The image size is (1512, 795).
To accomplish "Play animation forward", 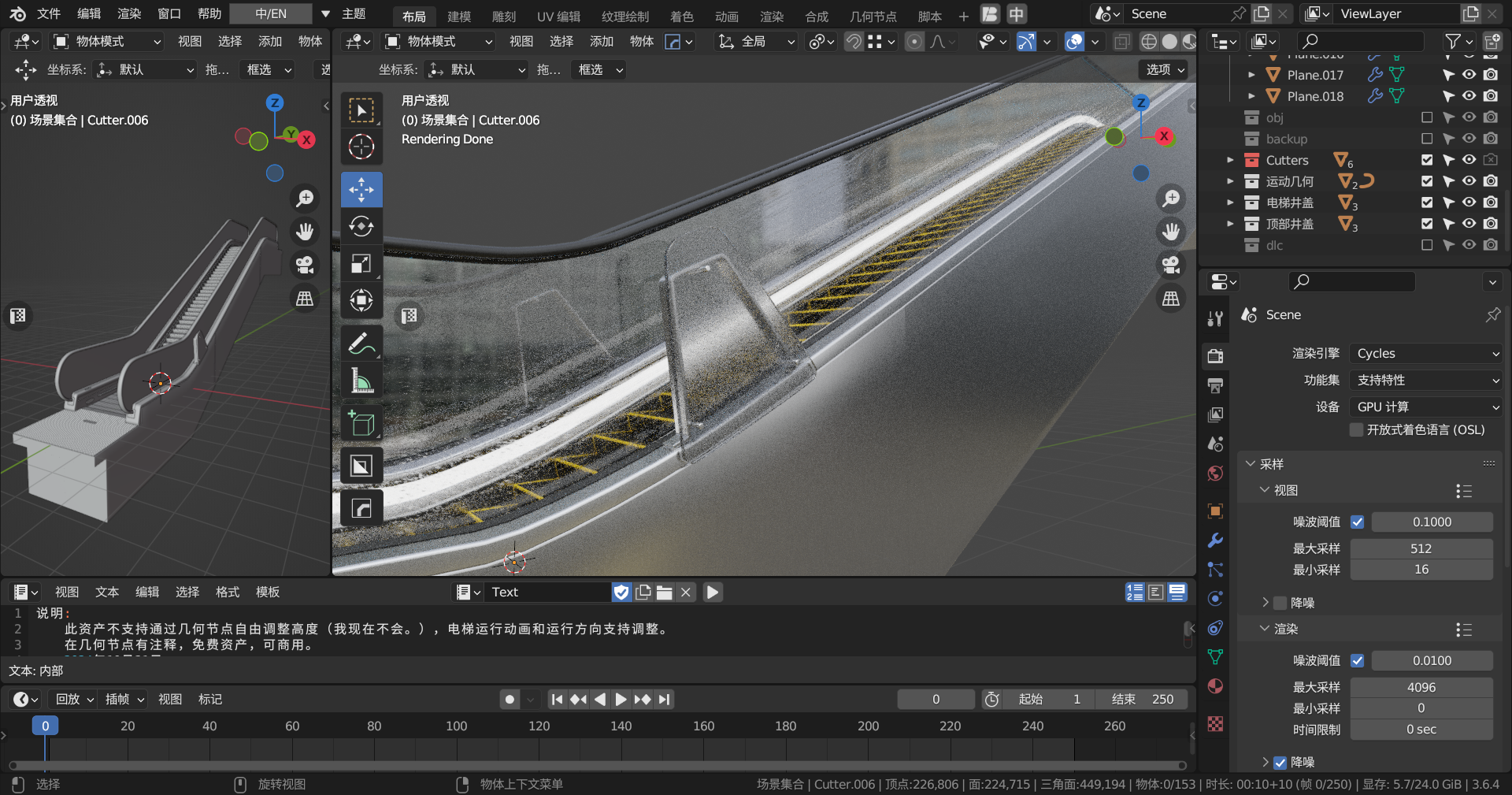I will 621,699.
